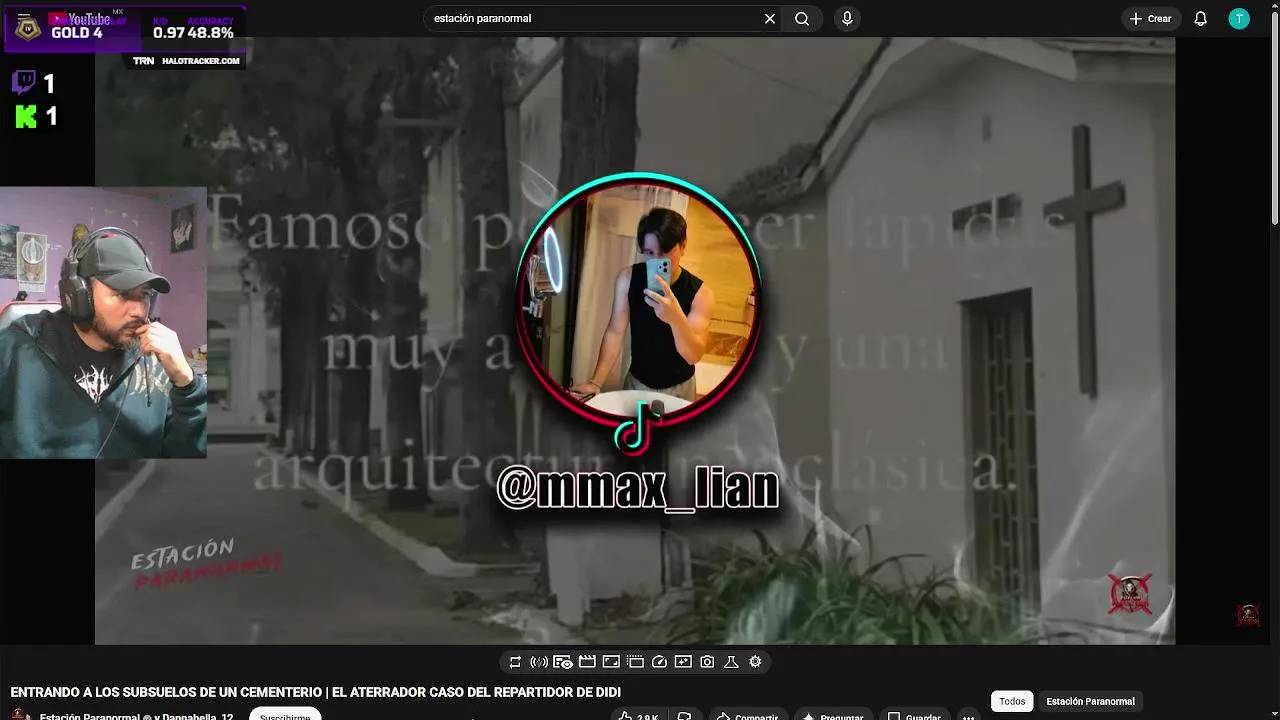Click the volume boost icon
Screen dimensions: 1280x720
tap(539, 662)
